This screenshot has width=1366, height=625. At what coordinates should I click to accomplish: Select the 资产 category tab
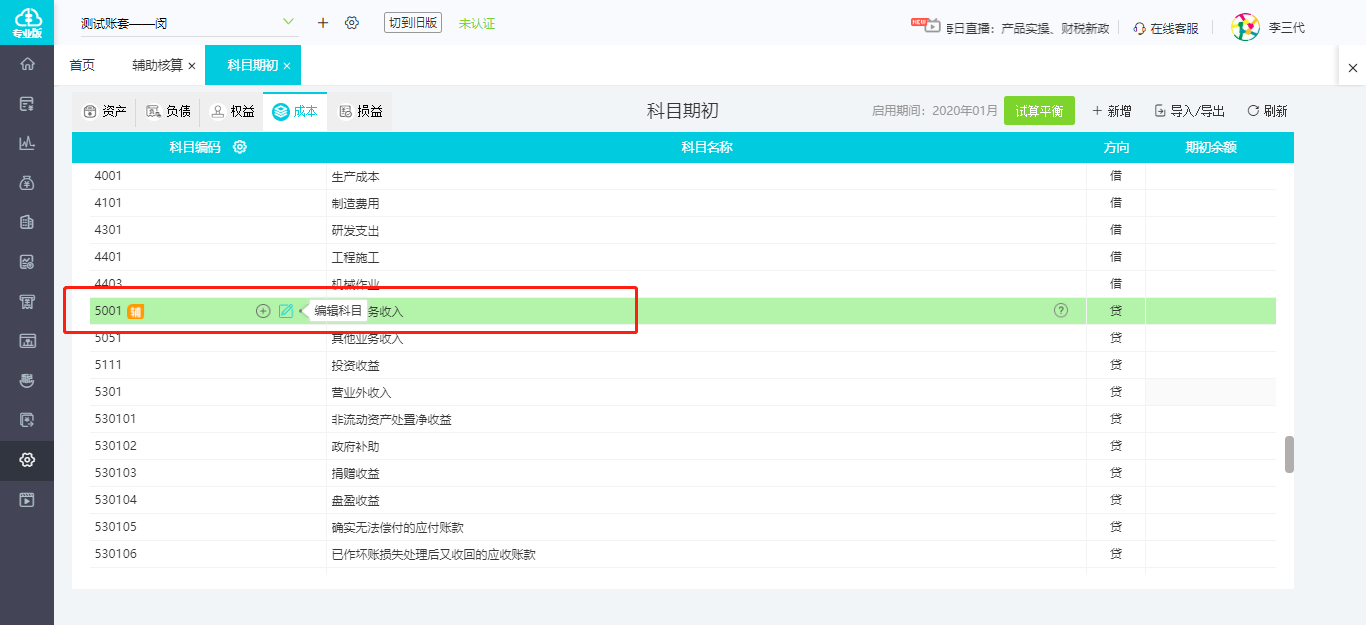105,111
